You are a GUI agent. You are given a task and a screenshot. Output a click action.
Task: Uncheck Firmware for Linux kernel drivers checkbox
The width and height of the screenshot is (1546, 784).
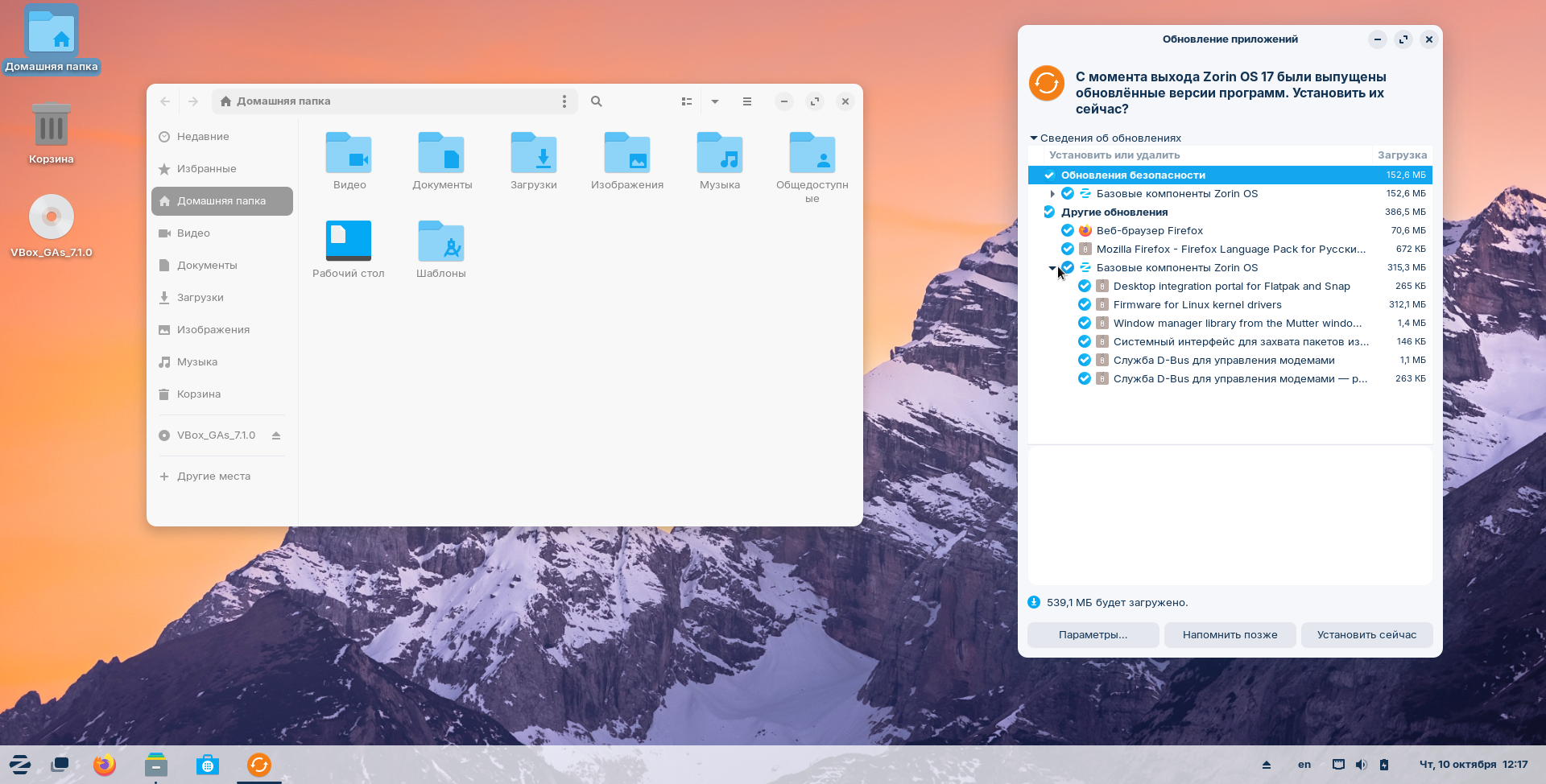[x=1085, y=304]
